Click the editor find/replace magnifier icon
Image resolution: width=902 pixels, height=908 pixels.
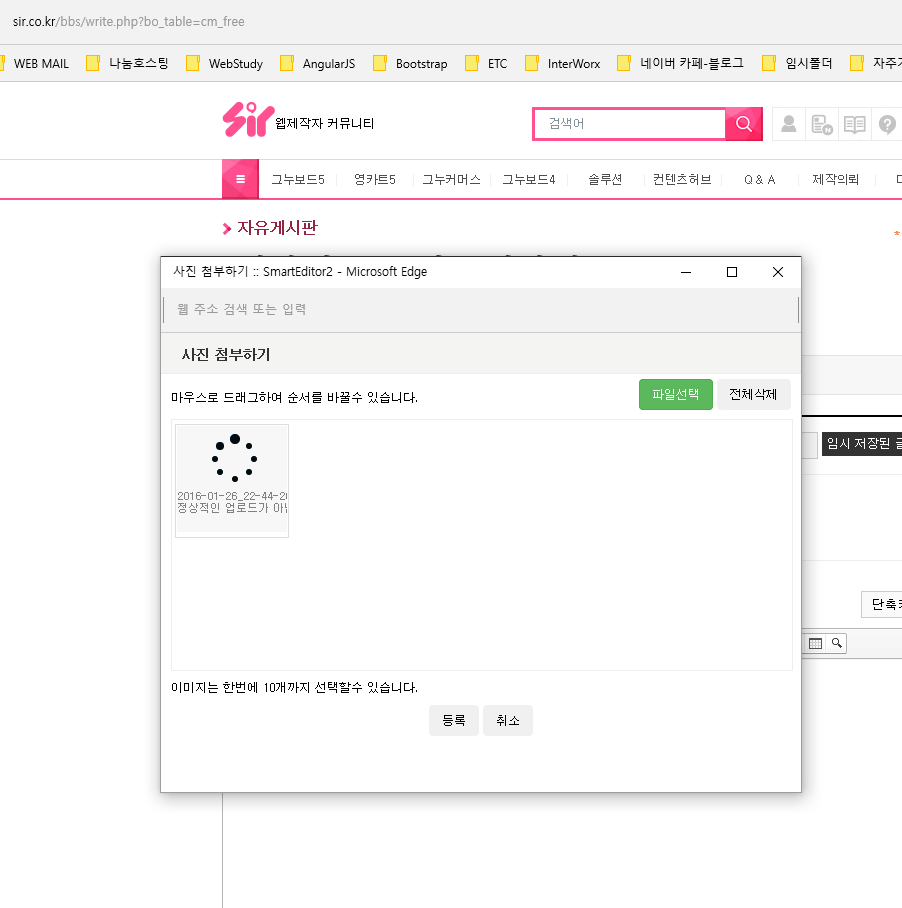pyautogui.click(x=836, y=643)
